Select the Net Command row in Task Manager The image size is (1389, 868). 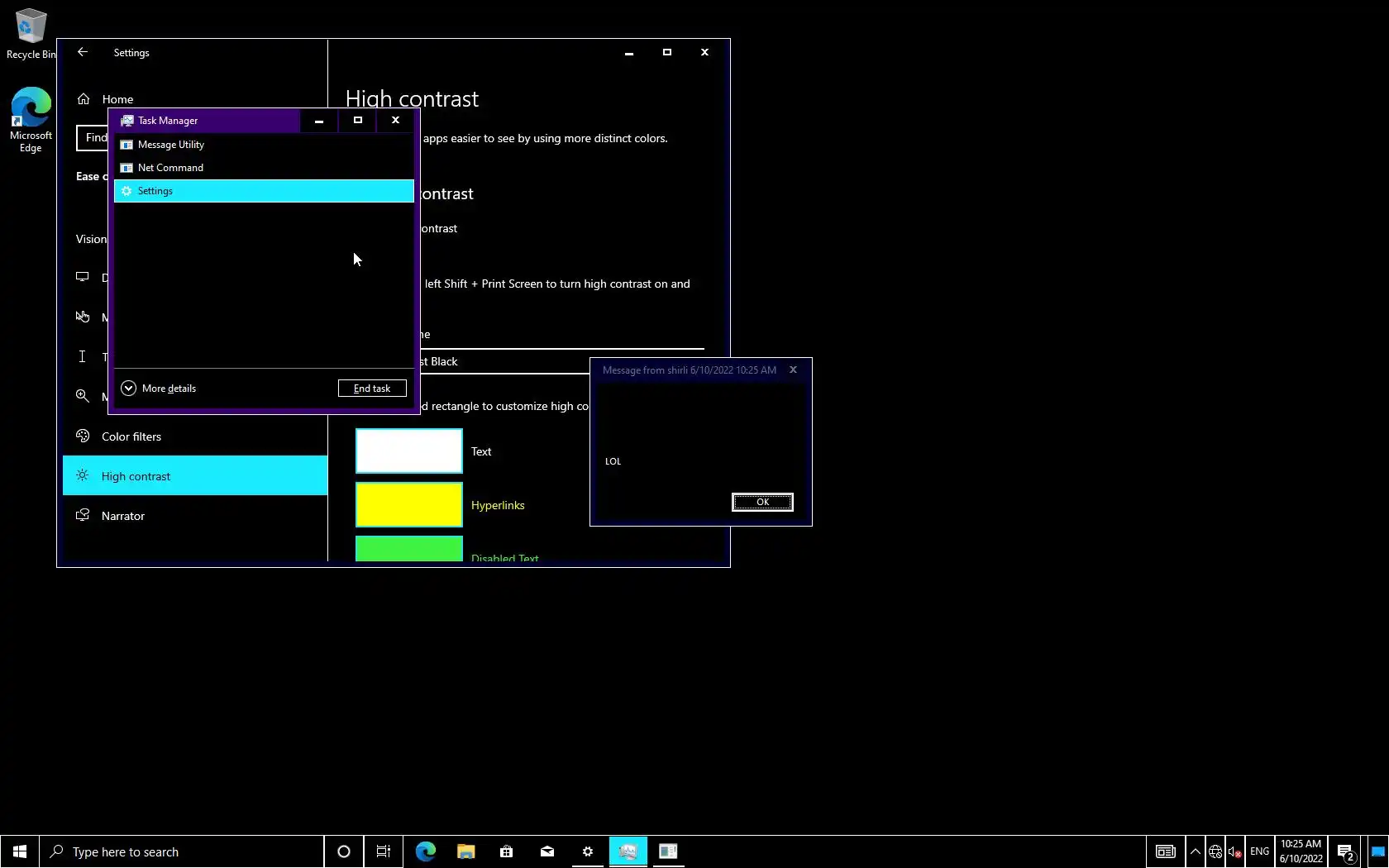pyautogui.click(x=264, y=168)
